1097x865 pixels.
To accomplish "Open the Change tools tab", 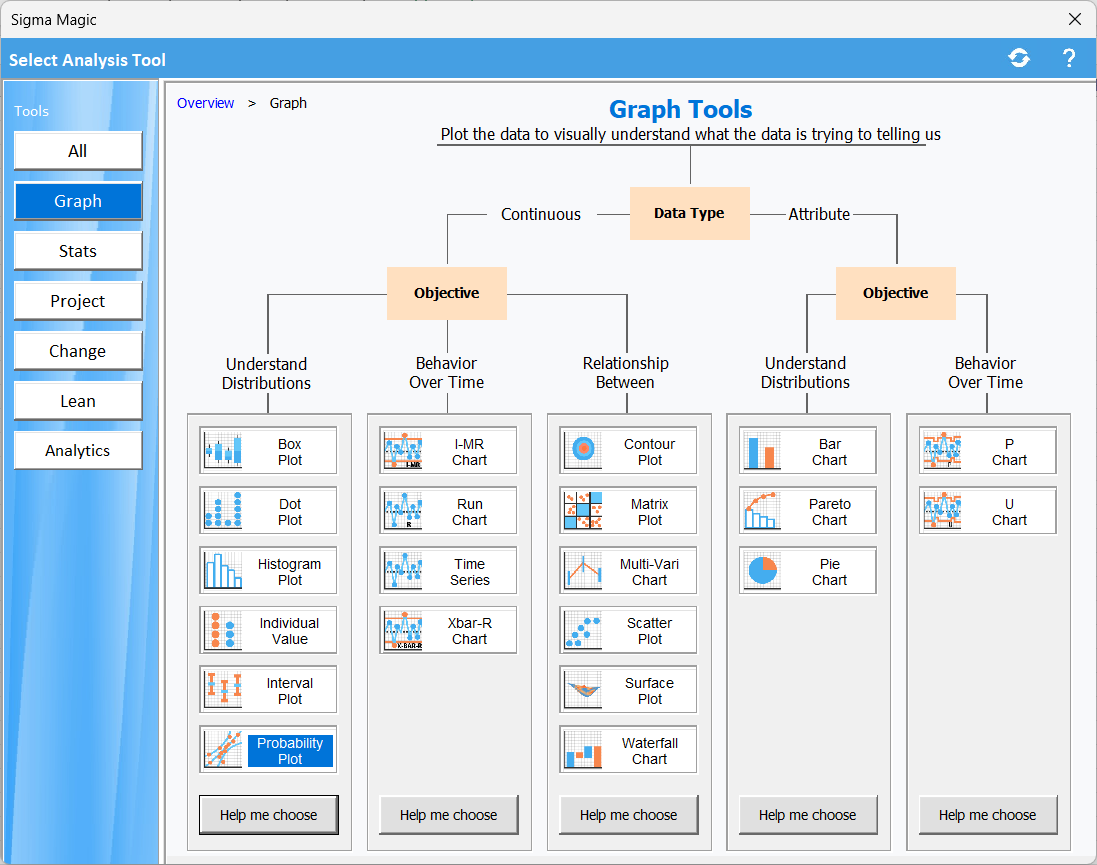I will click(78, 351).
